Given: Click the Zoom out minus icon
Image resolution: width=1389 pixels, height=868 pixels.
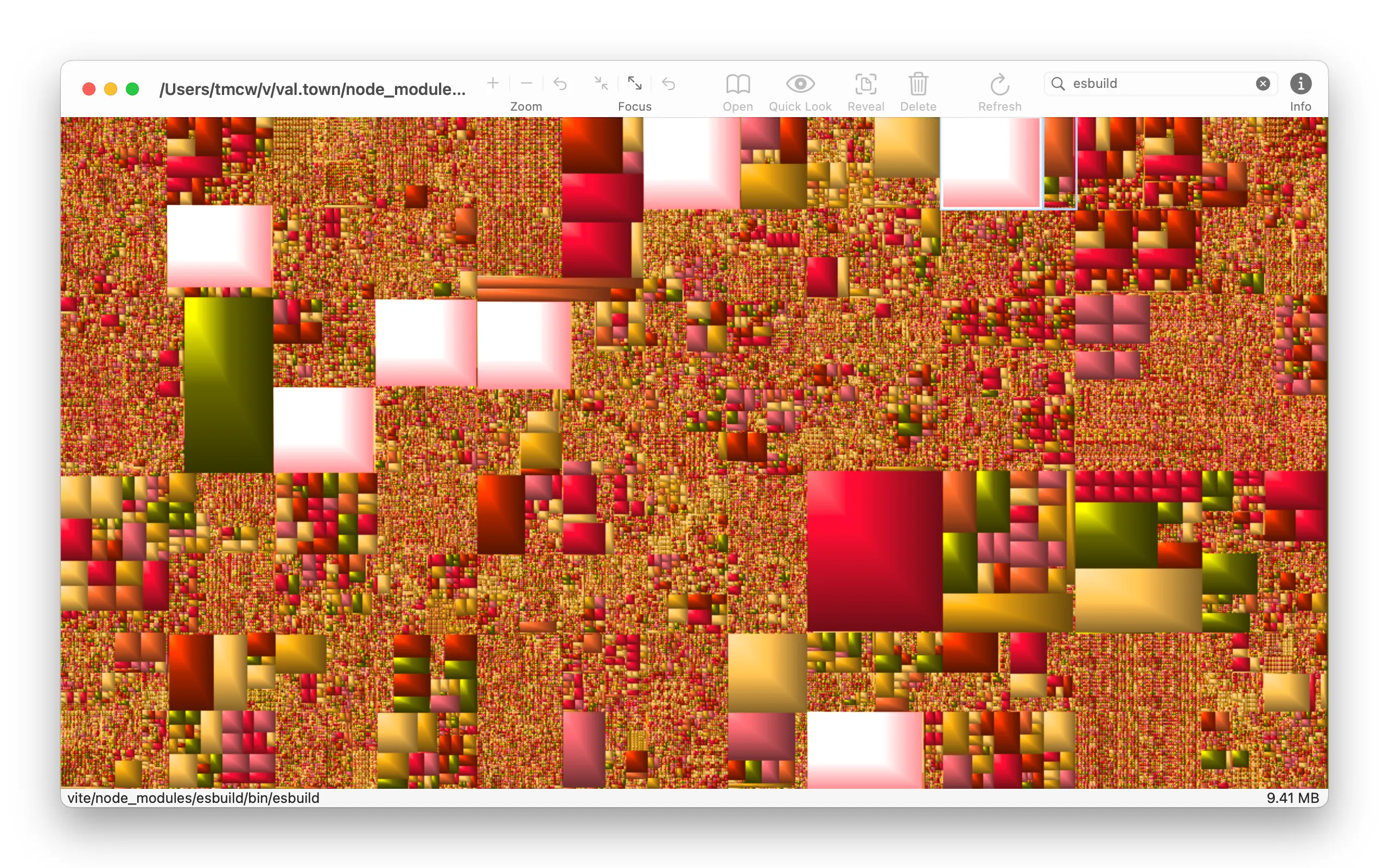Looking at the screenshot, I should 526,83.
